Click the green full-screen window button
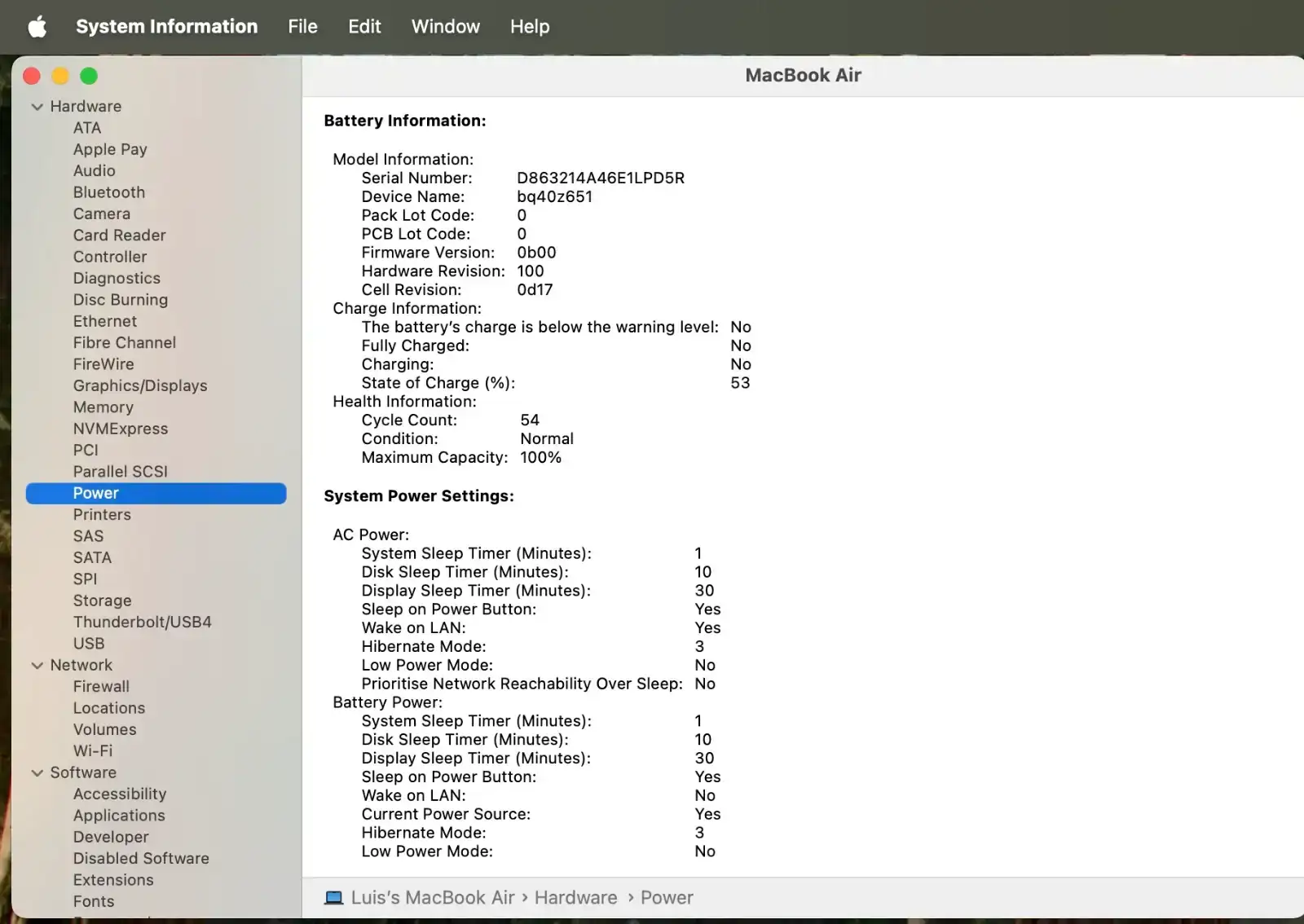 [89, 76]
